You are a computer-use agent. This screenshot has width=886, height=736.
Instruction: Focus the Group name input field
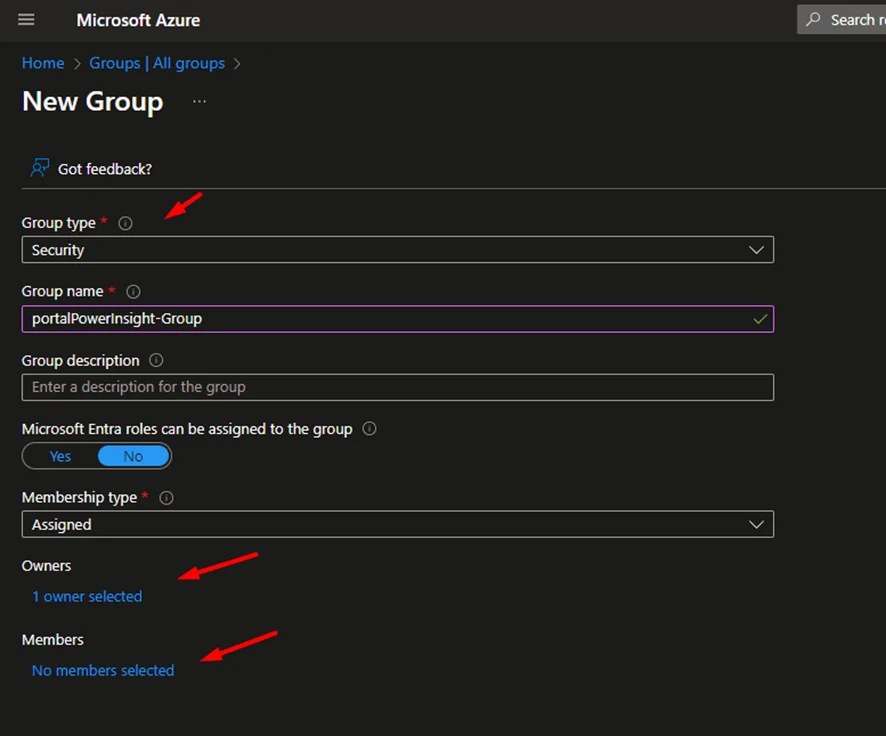click(x=398, y=319)
